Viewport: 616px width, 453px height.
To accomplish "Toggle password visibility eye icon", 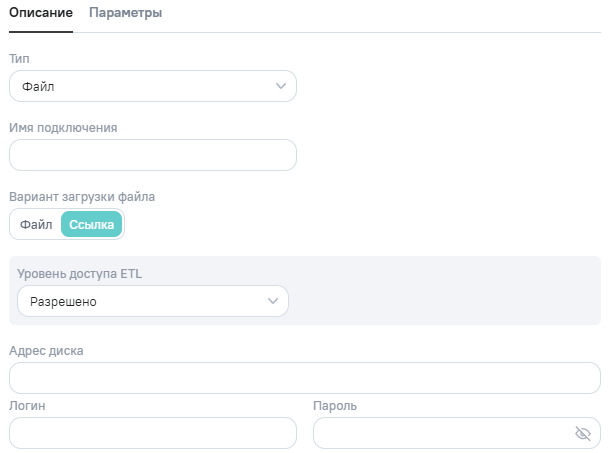I will coord(583,433).
